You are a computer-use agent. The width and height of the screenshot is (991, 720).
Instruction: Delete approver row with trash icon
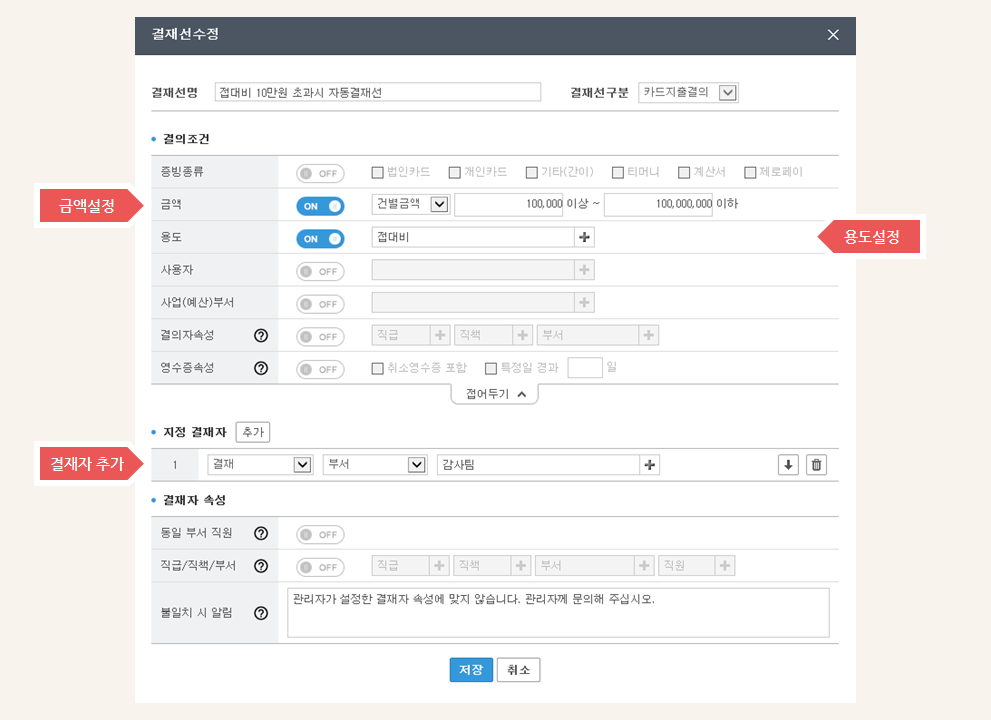pyautogui.click(x=817, y=465)
